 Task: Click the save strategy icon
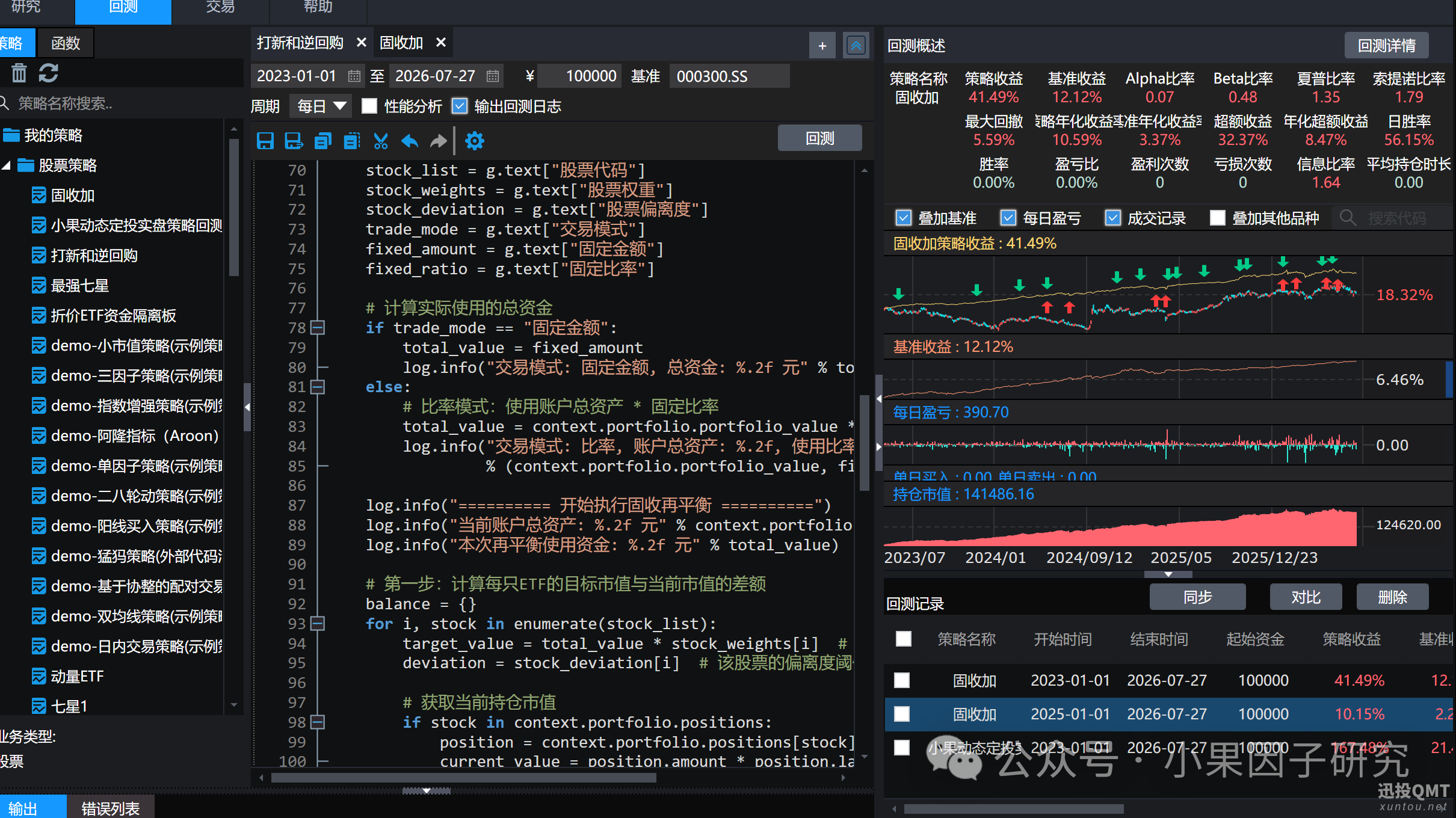point(265,141)
